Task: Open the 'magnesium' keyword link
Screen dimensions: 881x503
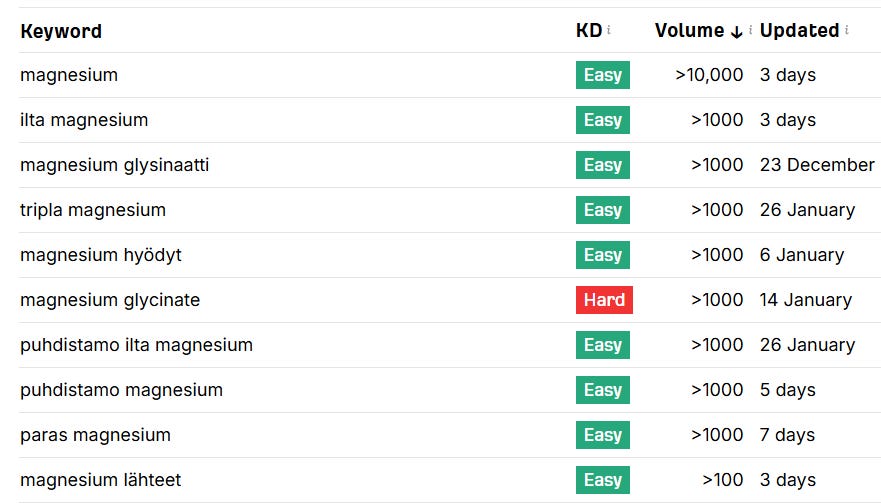Action: (69, 75)
